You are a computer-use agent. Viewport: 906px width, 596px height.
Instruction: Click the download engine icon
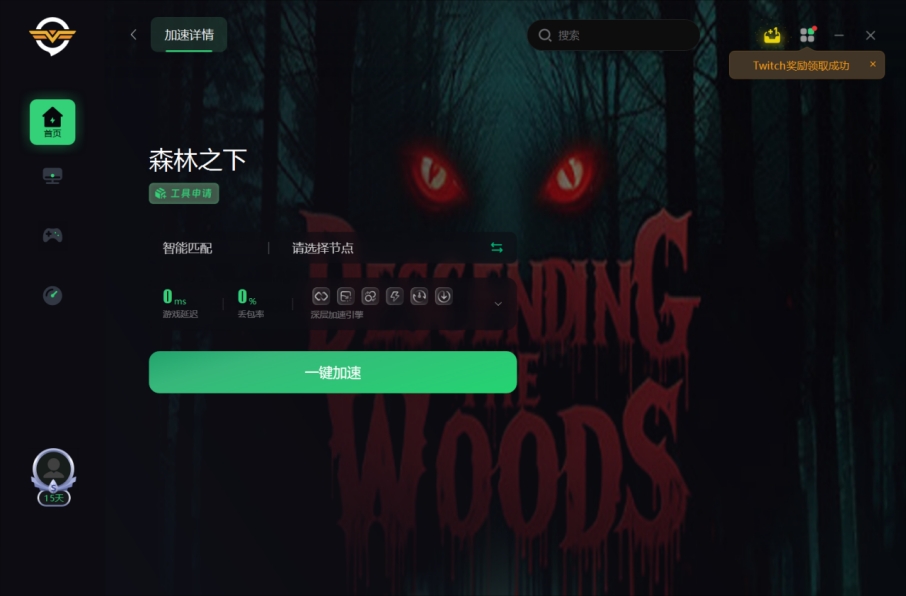pyautogui.click(x=443, y=296)
